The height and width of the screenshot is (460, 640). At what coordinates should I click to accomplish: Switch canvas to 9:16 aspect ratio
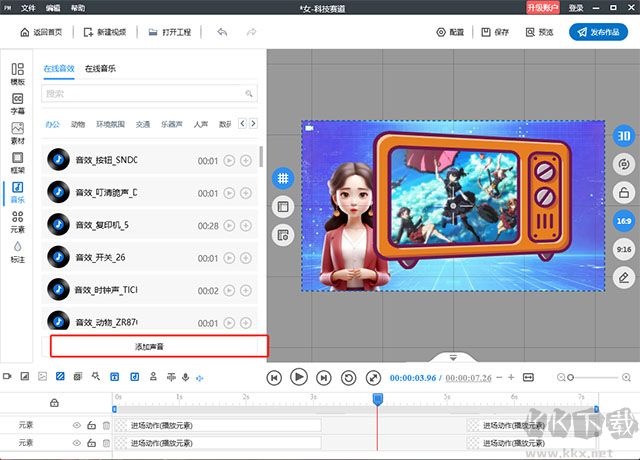coord(621,248)
